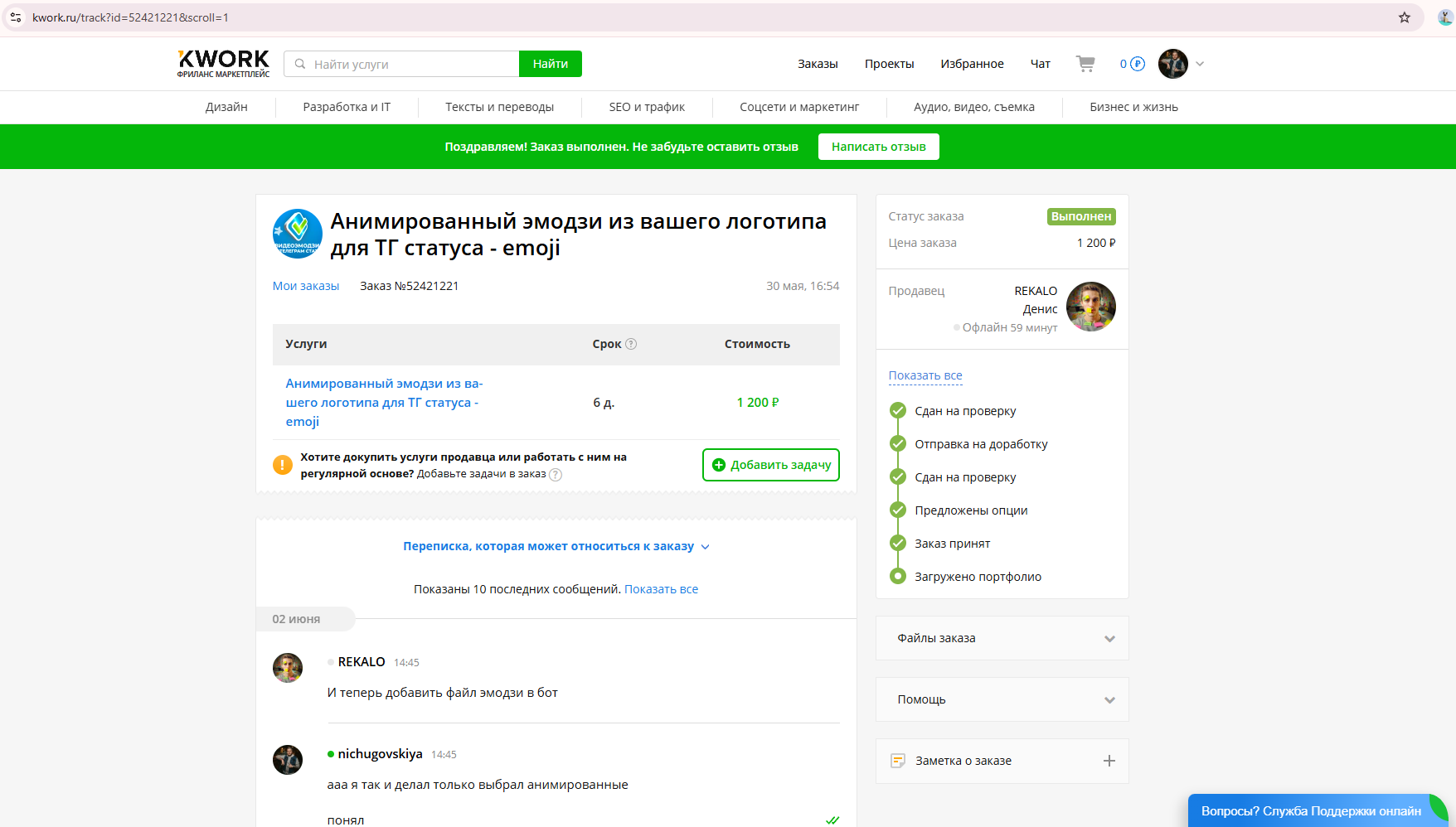Open 'Заказы' in the header
The image size is (1456, 827).
tap(818, 64)
